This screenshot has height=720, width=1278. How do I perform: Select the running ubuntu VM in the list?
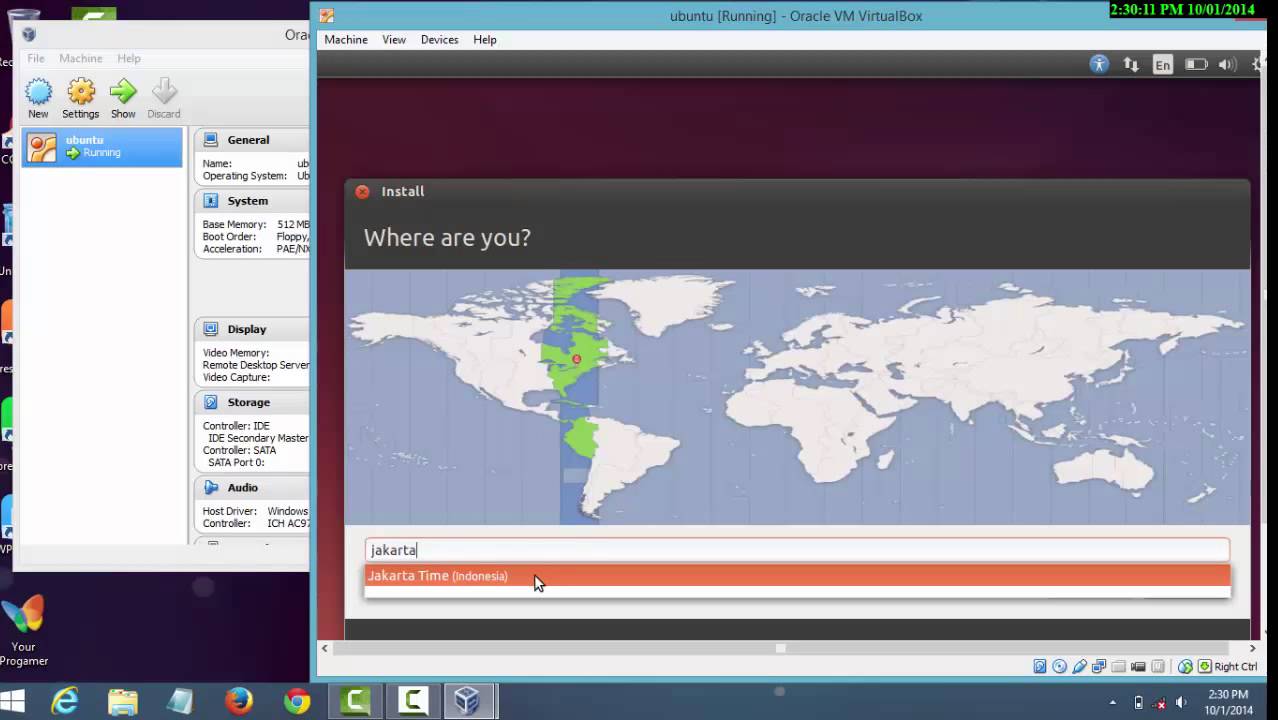(102, 147)
